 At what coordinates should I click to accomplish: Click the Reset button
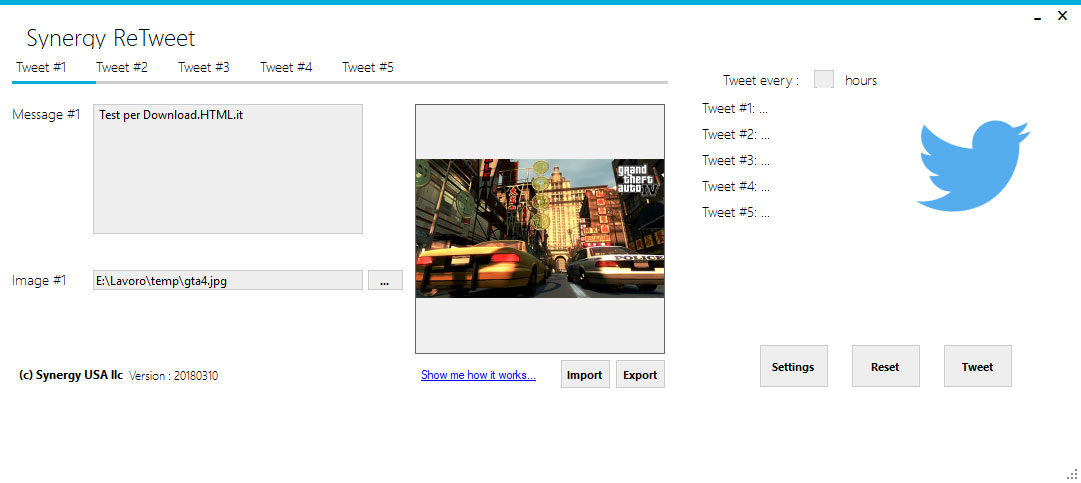coord(885,367)
